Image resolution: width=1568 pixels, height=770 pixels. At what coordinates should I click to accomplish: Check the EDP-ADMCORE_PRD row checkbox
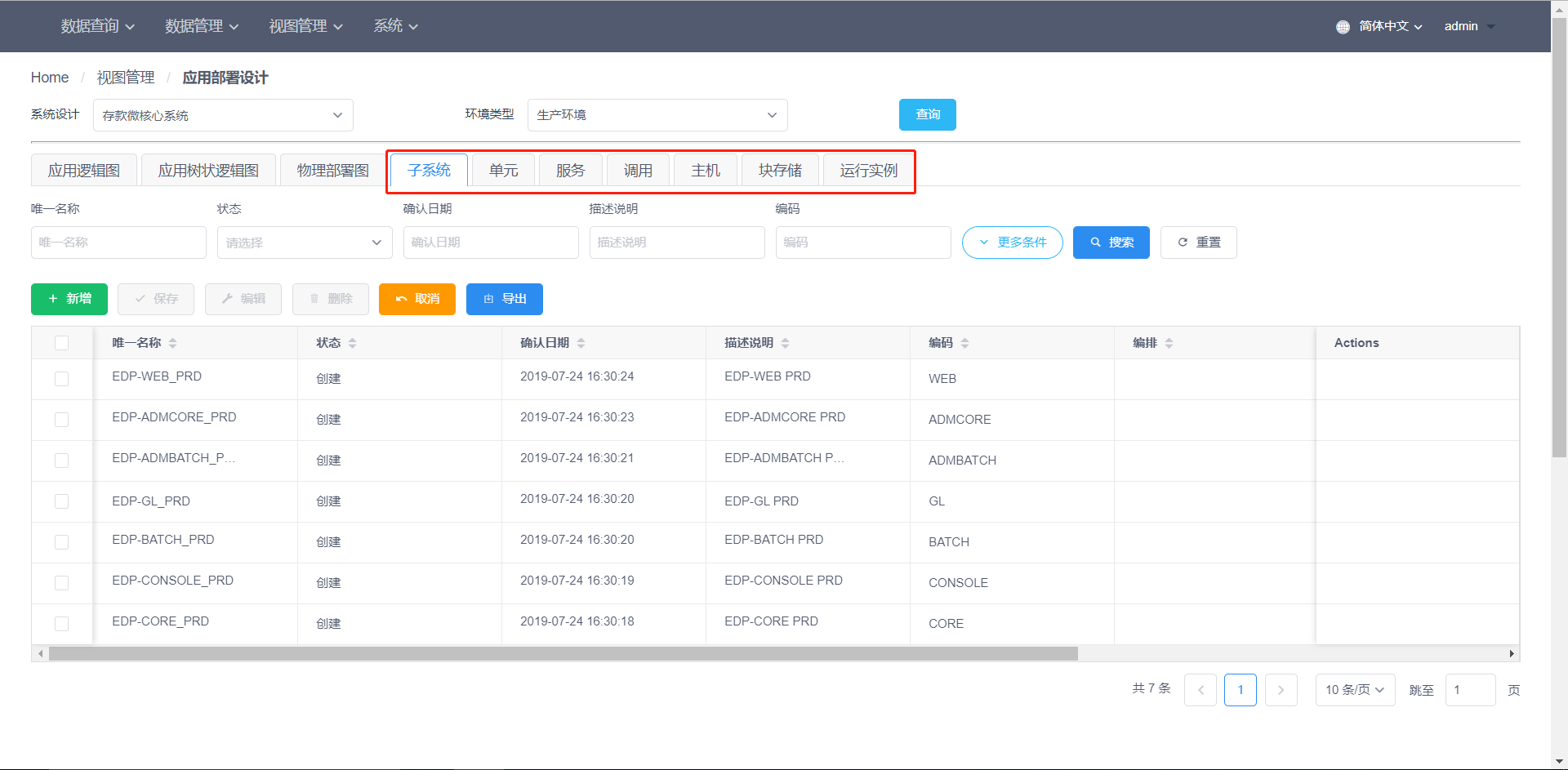click(x=61, y=420)
